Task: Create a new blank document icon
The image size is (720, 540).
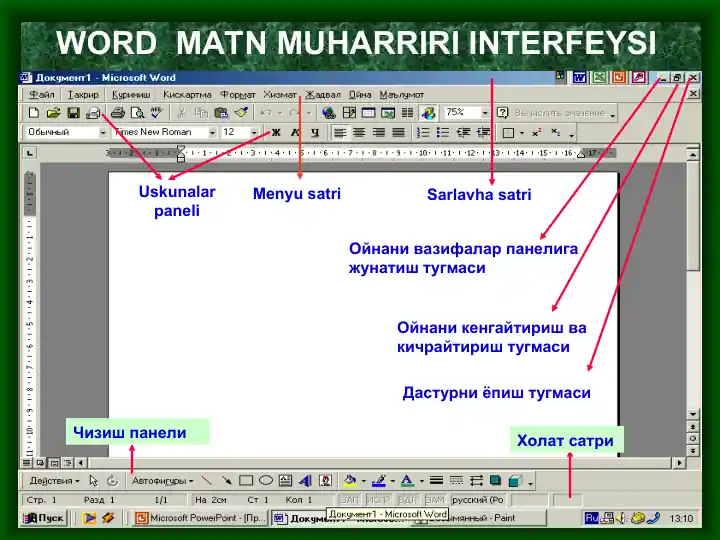Action: click(x=34, y=112)
